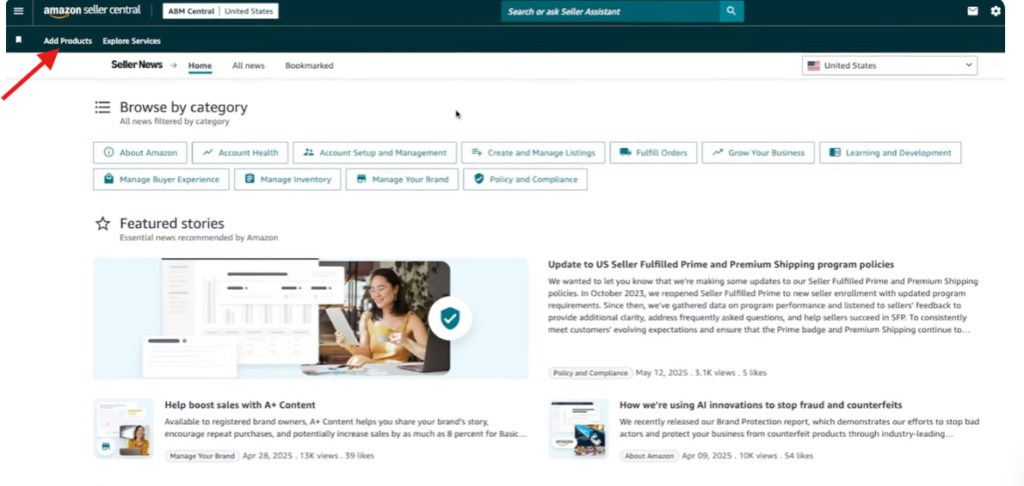This screenshot has height=486, width=1024.
Task: Filter by Policy and Compliance category
Action: pos(525,179)
